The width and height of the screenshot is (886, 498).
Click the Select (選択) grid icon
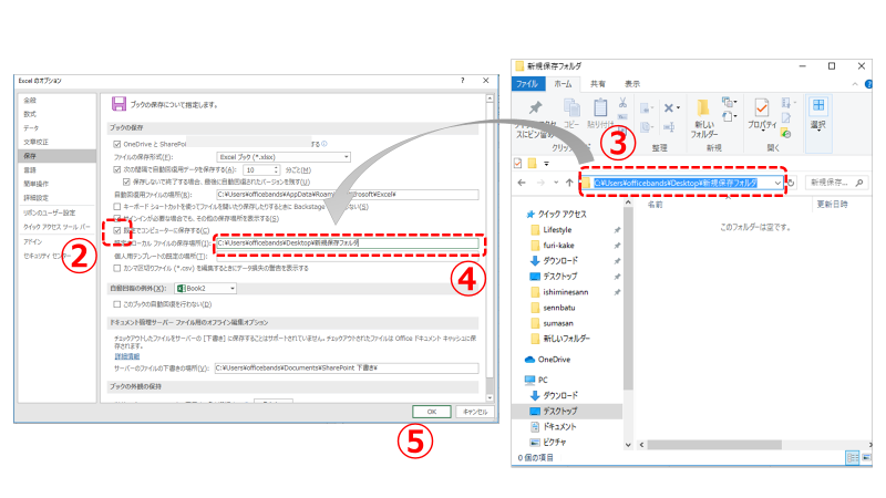[x=818, y=105]
